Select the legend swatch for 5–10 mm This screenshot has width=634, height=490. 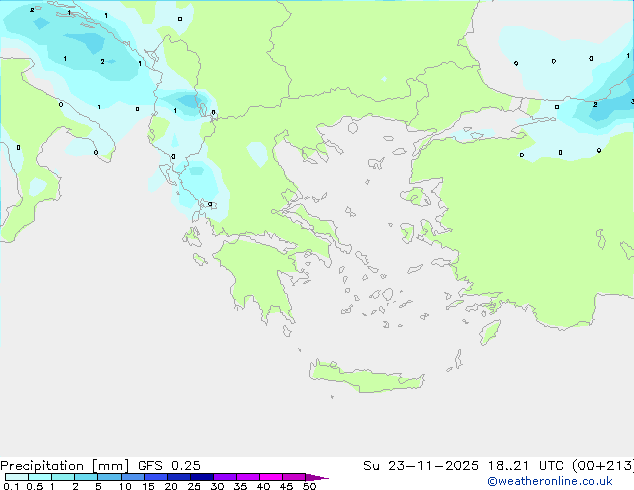click(109, 477)
